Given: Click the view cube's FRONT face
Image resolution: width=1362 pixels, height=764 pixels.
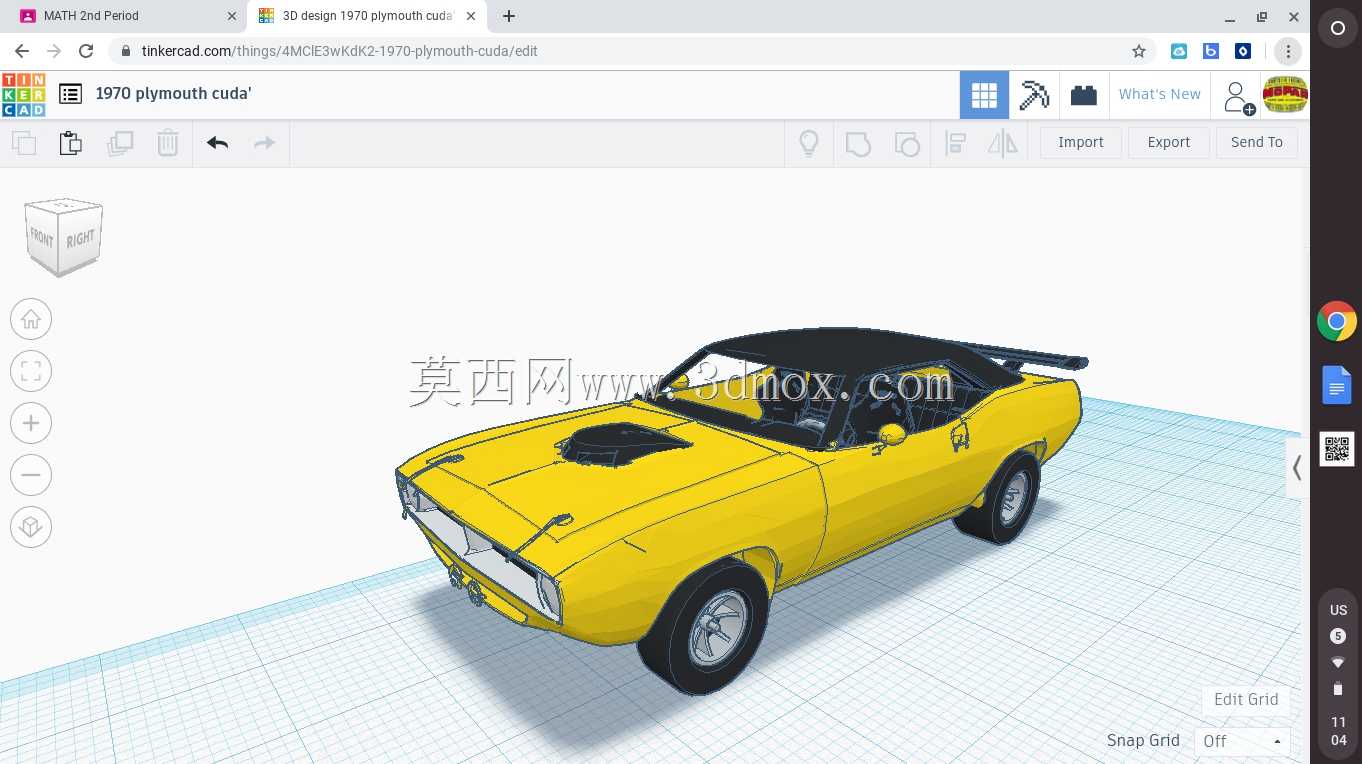Looking at the screenshot, I should click(x=42, y=238).
